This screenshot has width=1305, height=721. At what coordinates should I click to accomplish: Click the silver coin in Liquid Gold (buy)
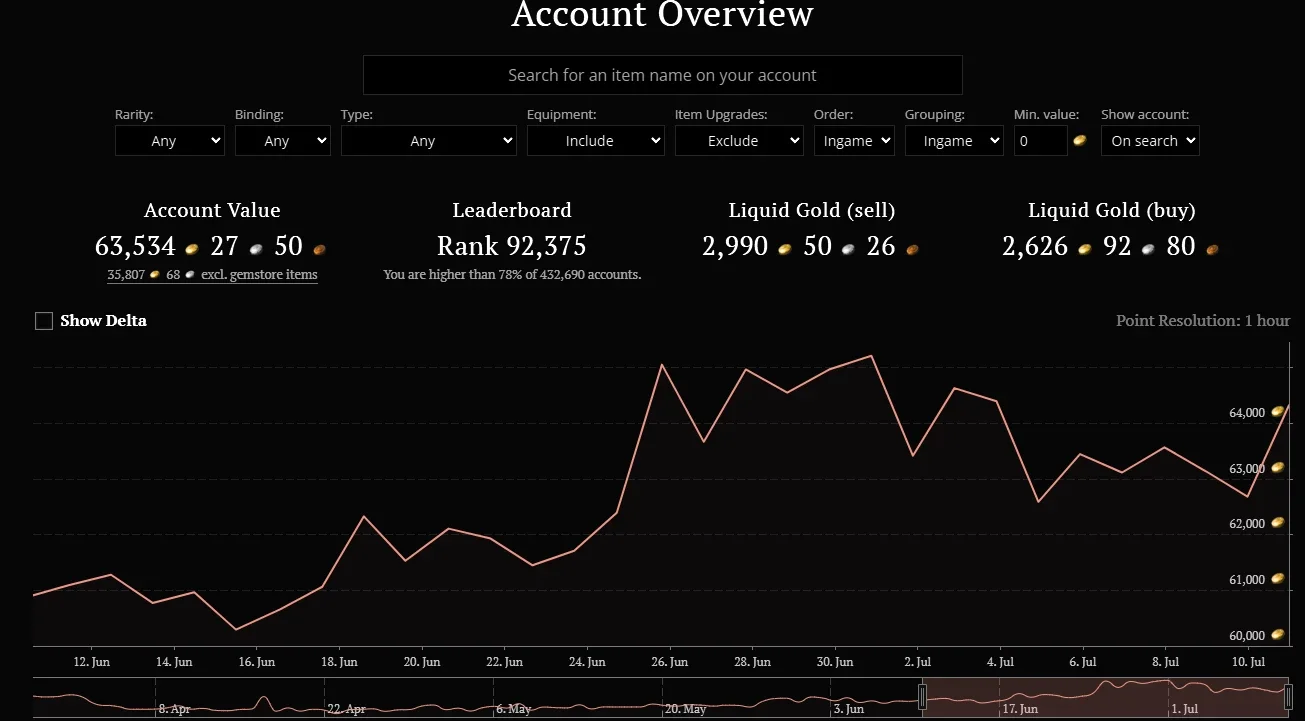pos(1148,248)
